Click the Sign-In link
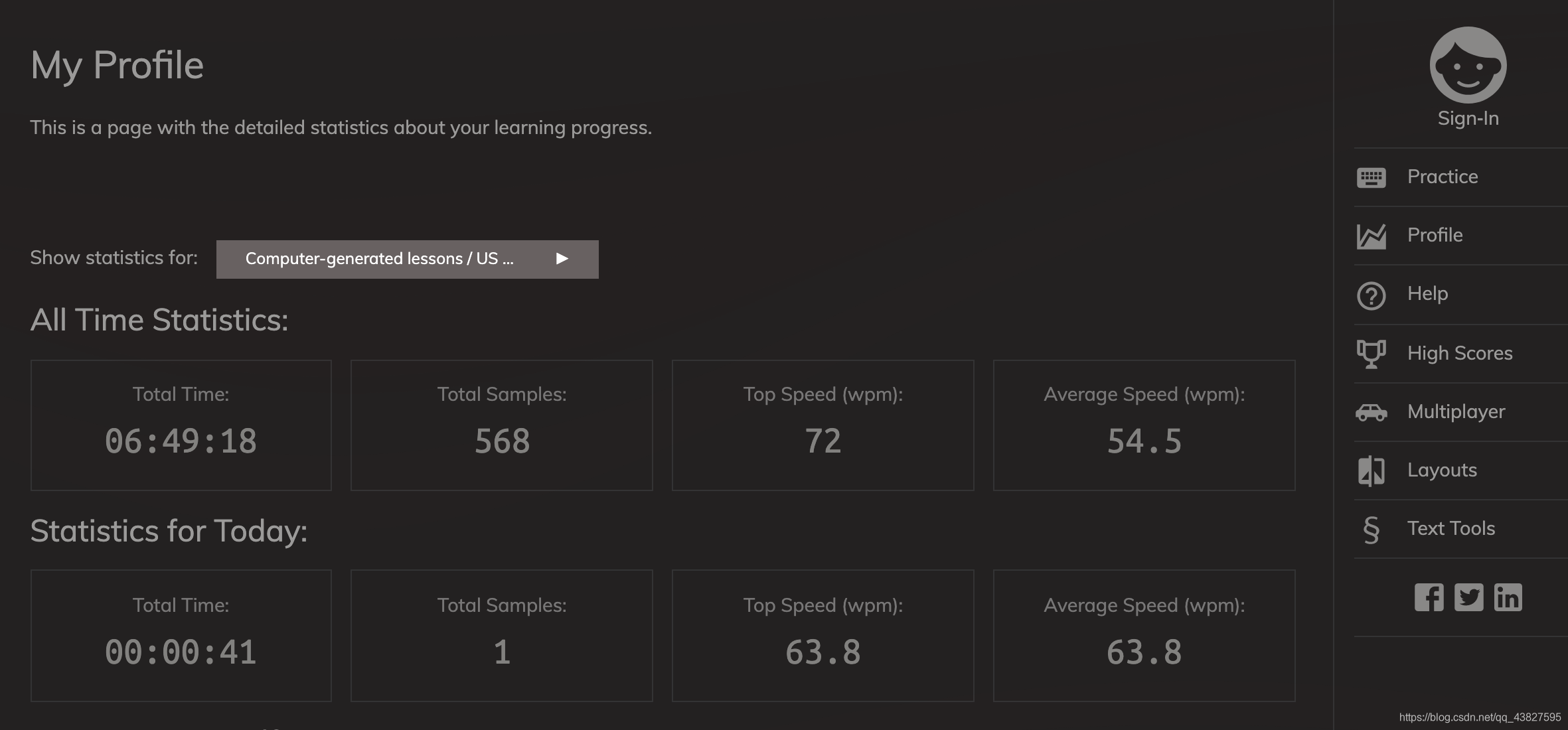Image resolution: width=1568 pixels, height=730 pixels. (1468, 118)
